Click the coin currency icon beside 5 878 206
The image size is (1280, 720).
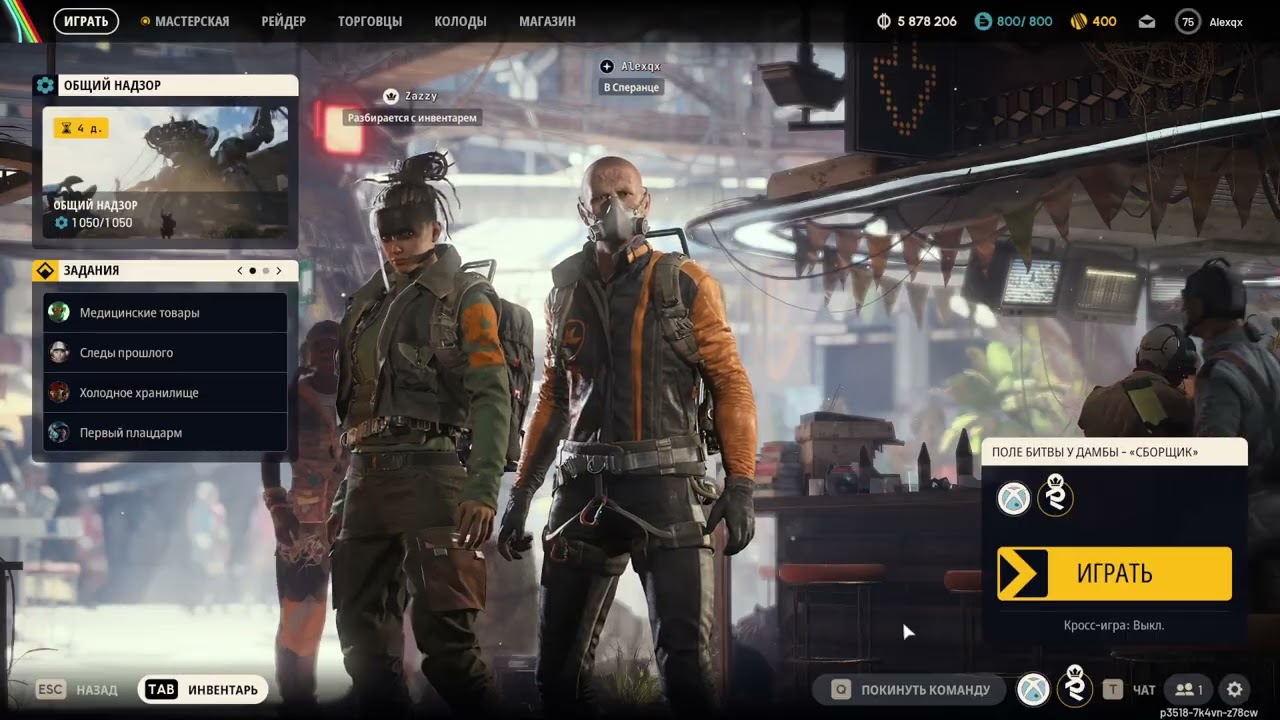[x=884, y=21]
